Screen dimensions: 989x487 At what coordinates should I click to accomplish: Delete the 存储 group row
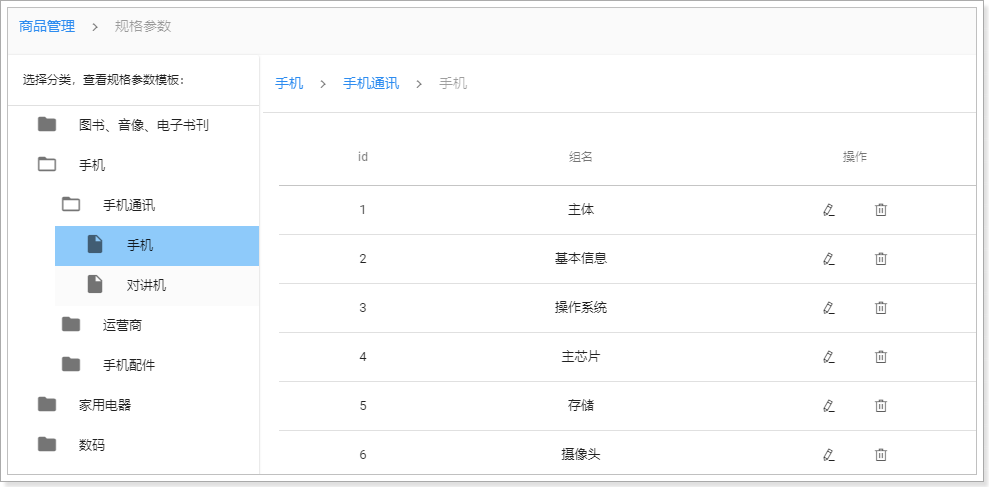[881, 406]
